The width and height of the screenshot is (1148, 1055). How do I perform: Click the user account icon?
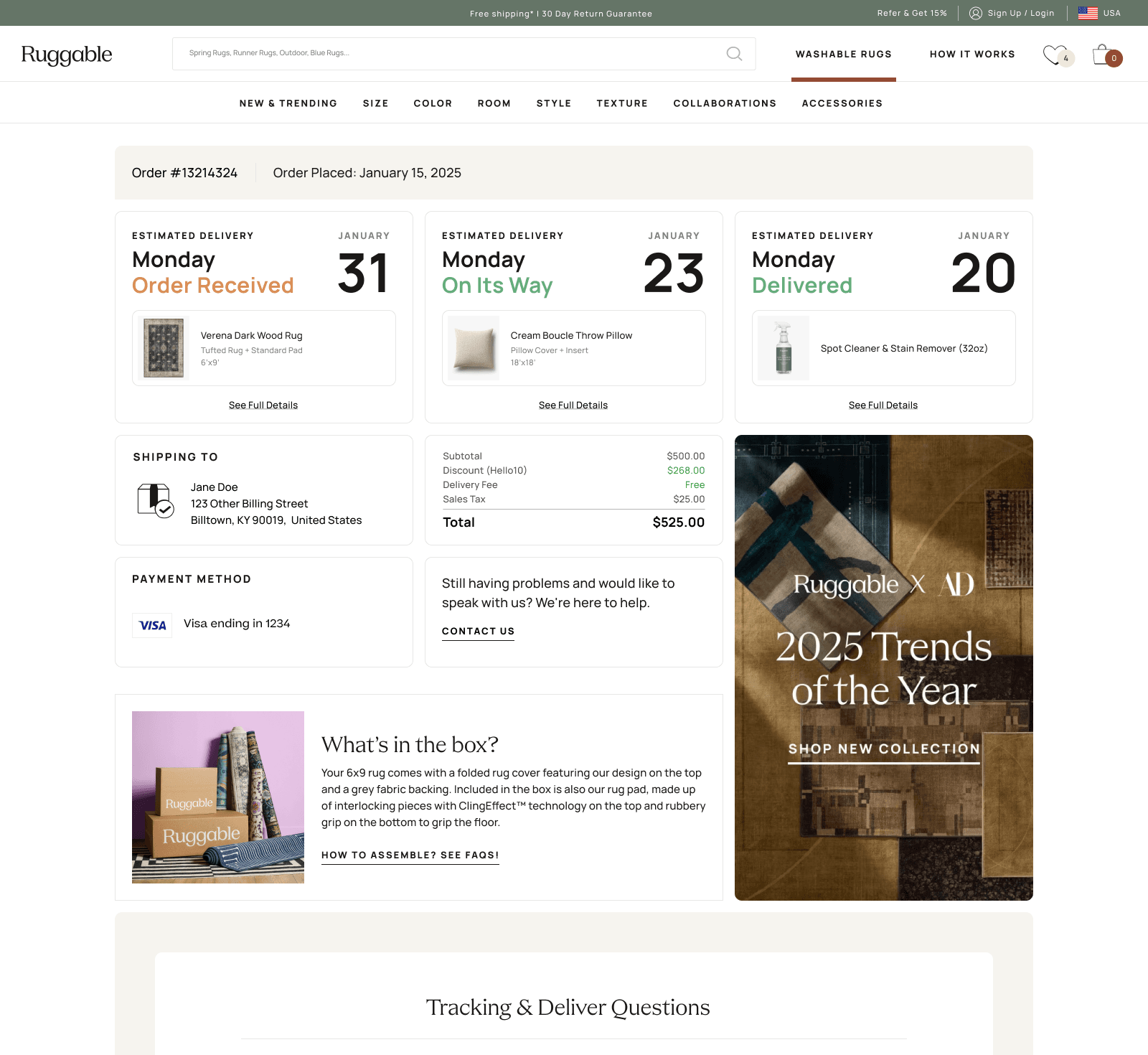976,13
